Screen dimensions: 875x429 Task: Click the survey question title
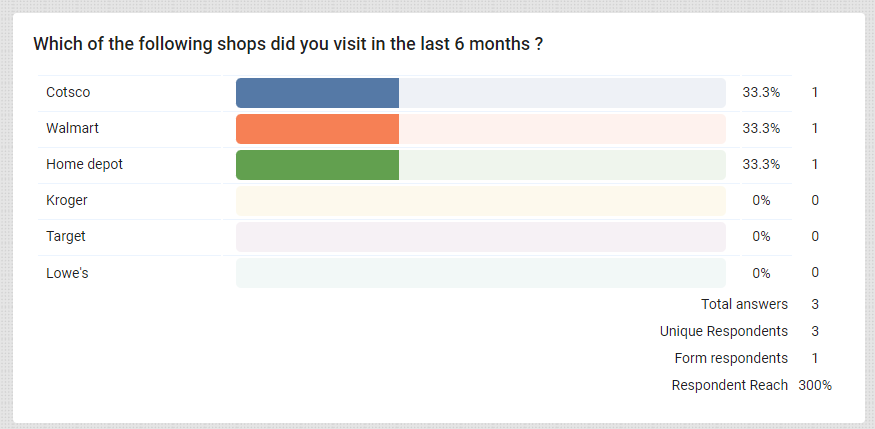tap(288, 45)
